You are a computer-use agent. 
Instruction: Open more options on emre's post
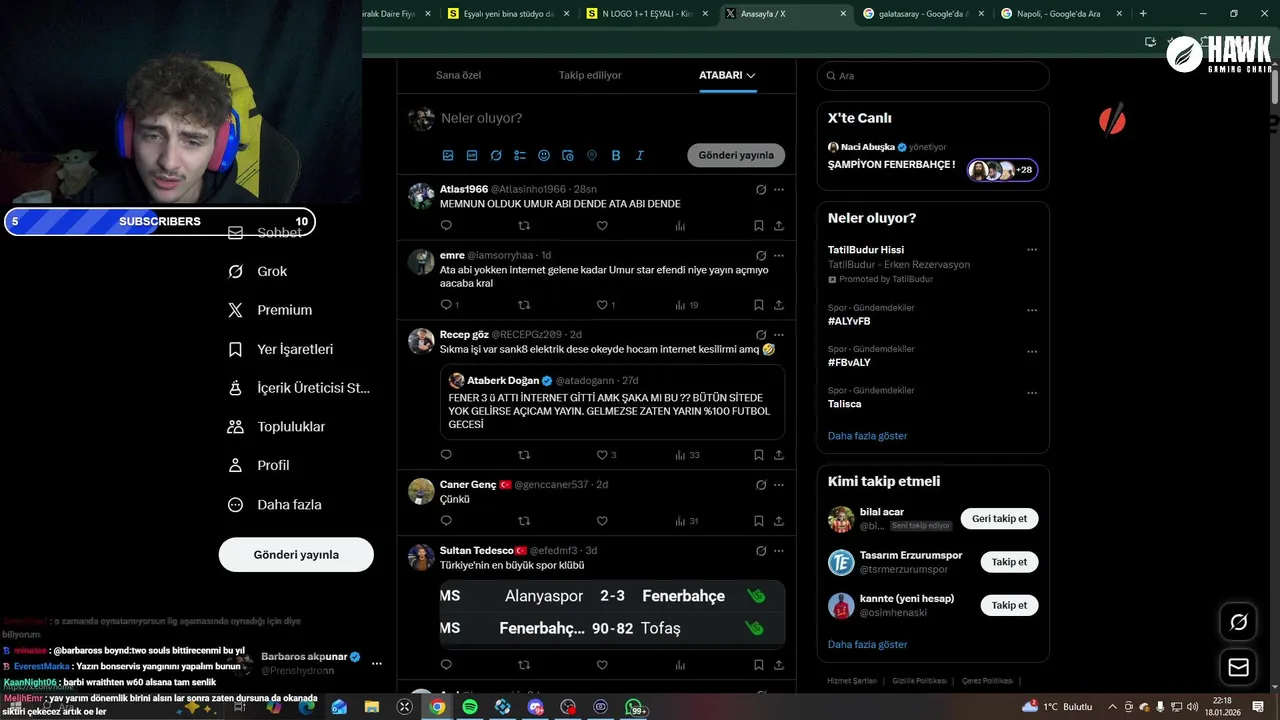tap(779, 255)
